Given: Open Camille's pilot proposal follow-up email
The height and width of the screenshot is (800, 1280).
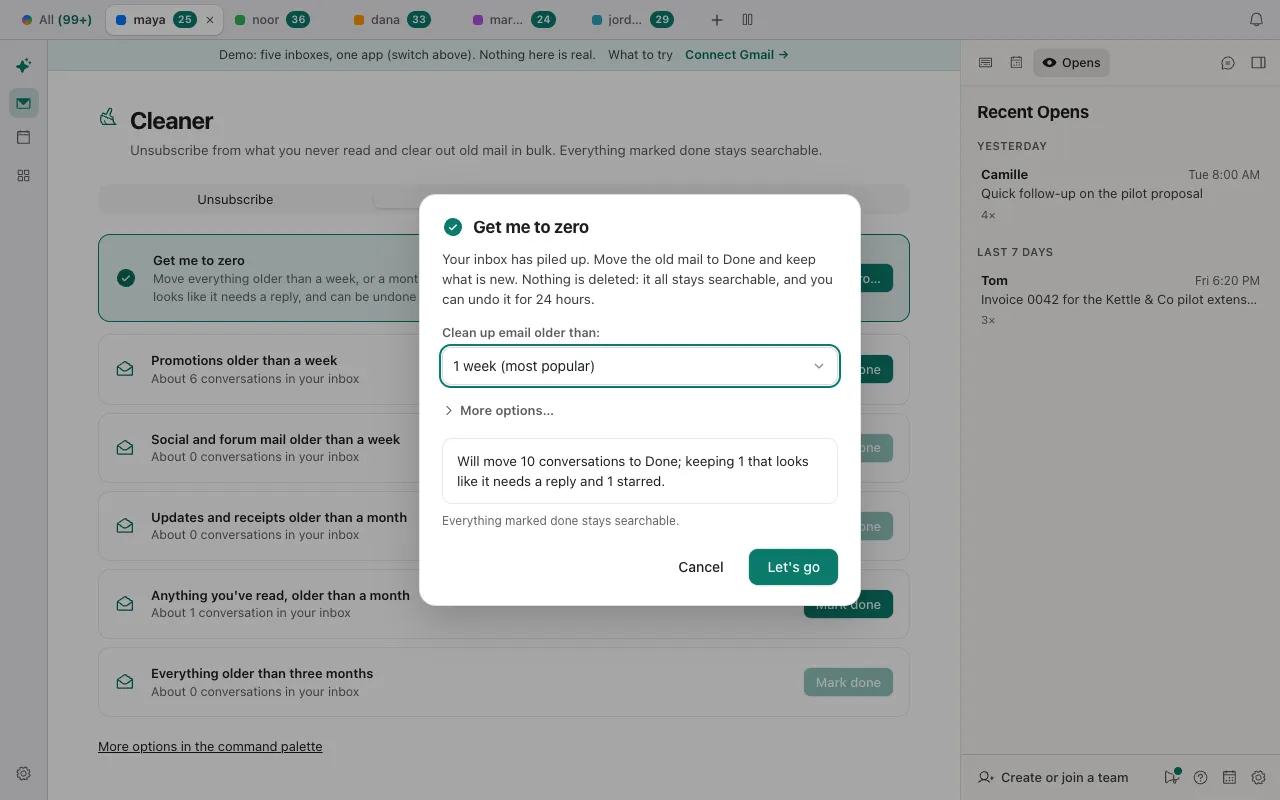Looking at the screenshot, I should pyautogui.click(x=1120, y=194).
